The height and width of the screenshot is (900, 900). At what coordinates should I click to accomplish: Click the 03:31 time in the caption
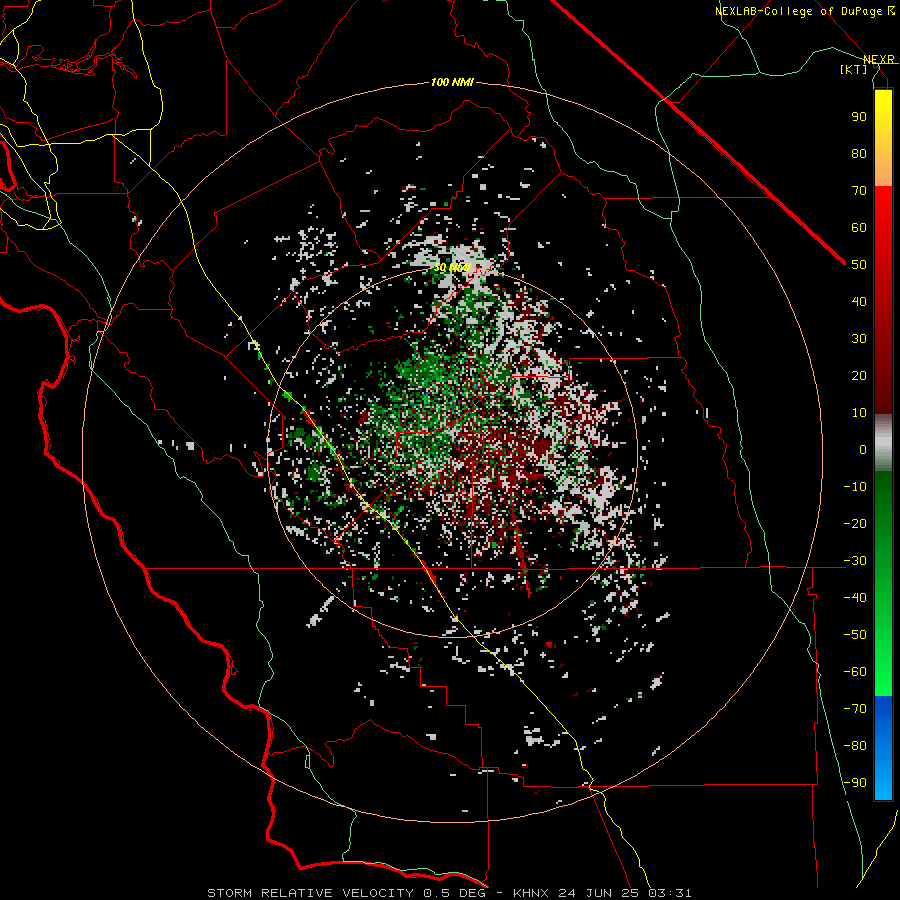pos(670,893)
